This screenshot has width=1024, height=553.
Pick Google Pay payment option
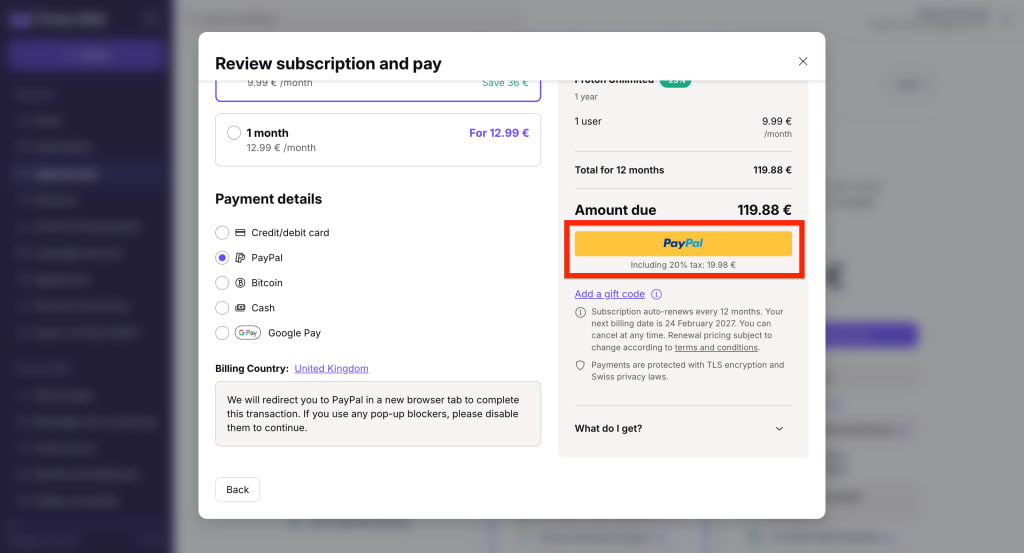click(222, 333)
